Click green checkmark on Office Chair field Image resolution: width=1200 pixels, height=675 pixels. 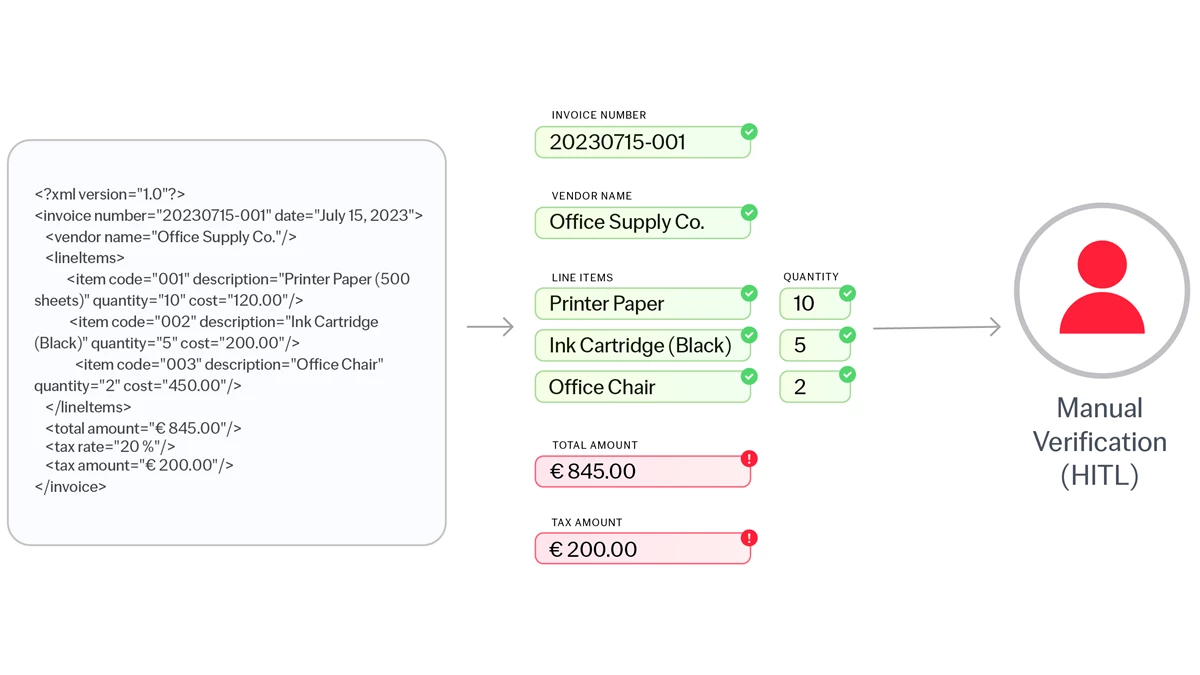point(749,376)
